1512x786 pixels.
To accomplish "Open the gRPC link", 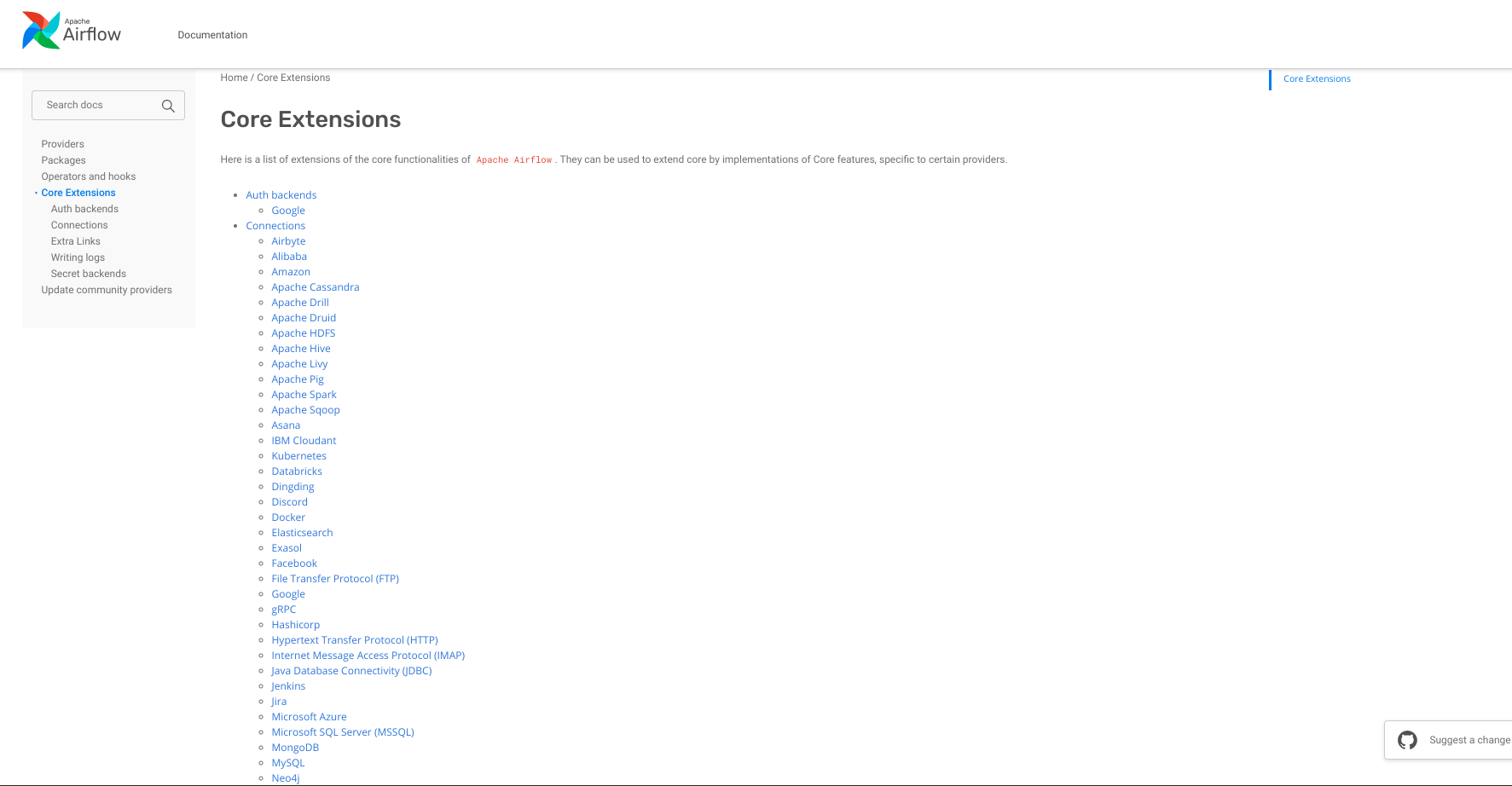I will (284, 610).
